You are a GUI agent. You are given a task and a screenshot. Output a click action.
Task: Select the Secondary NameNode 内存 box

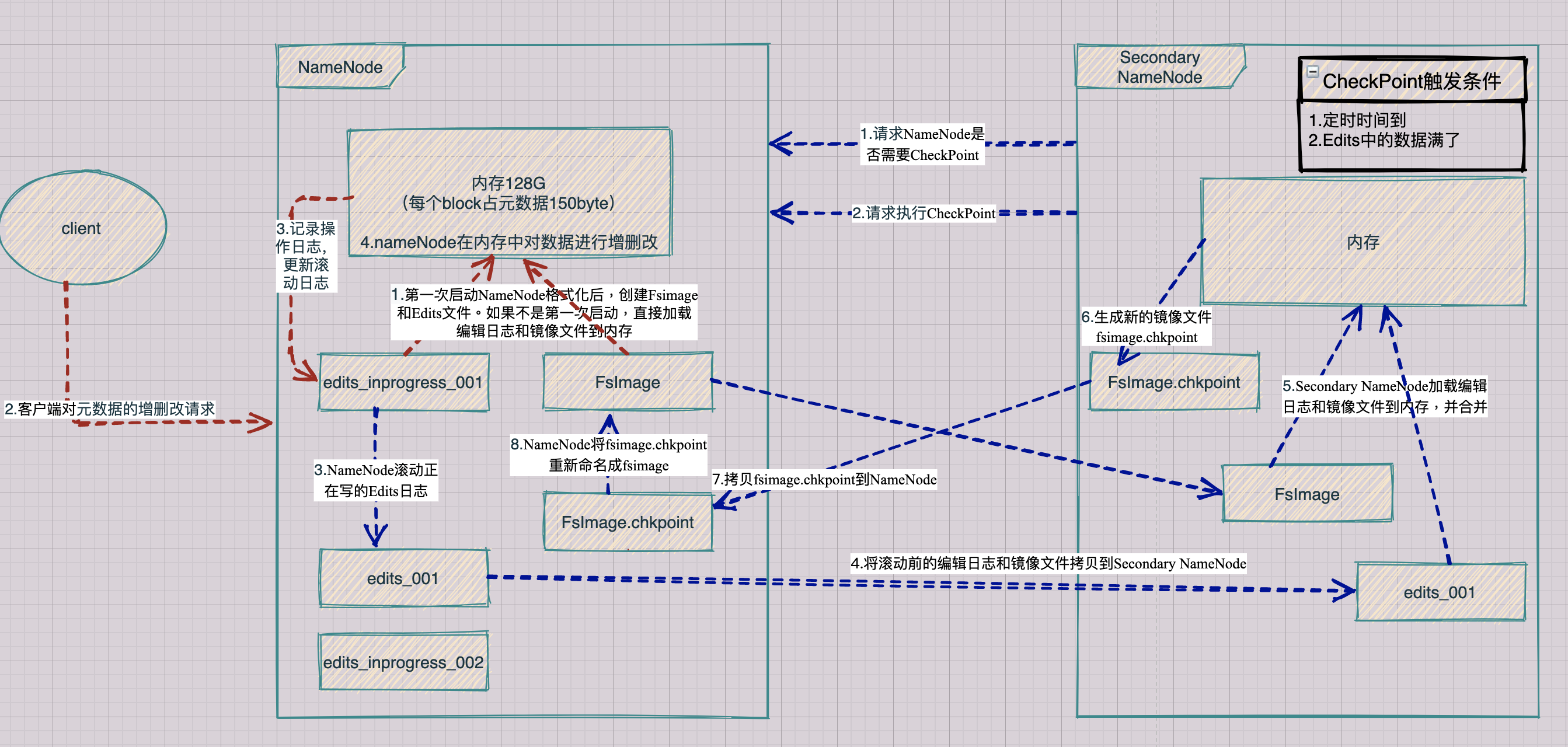(1363, 242)
